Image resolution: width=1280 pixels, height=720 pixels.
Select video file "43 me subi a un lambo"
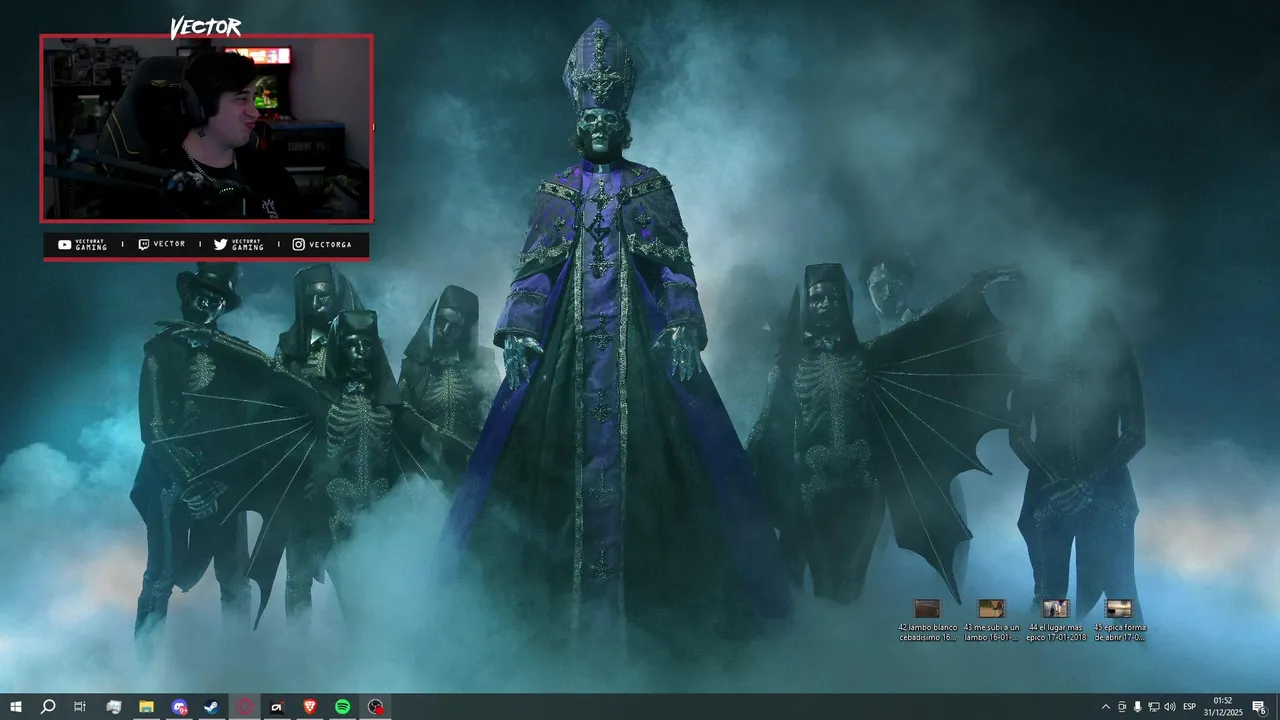point(991,621)
